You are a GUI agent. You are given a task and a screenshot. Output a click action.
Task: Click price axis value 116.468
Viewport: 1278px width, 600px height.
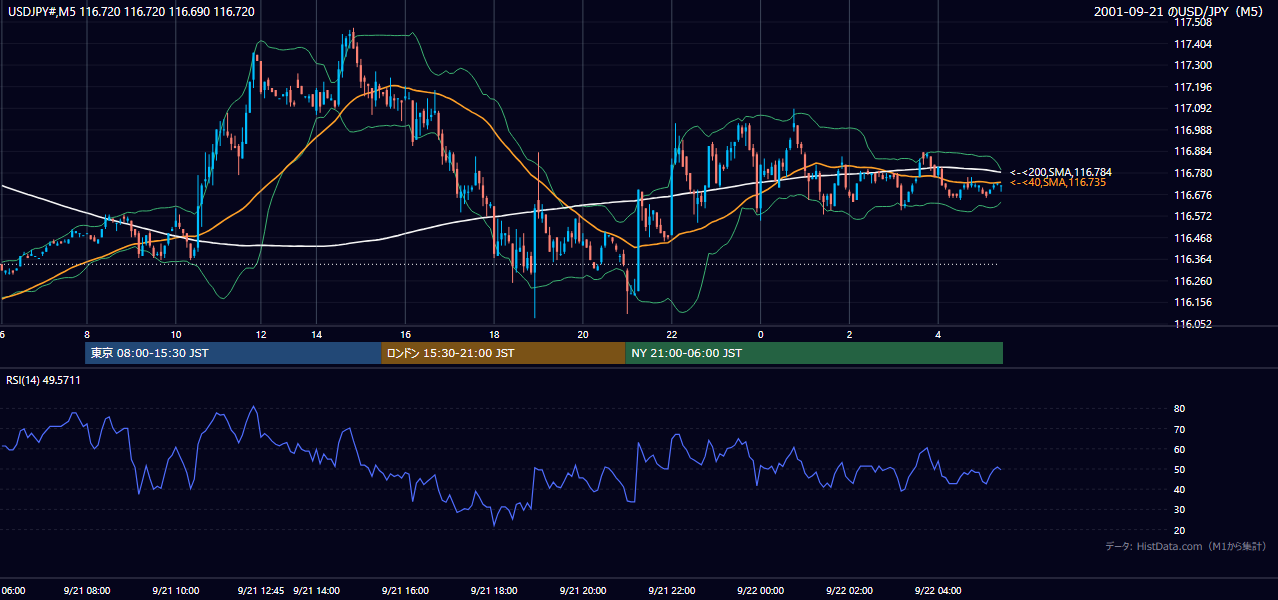click(x=1194, y=238)
